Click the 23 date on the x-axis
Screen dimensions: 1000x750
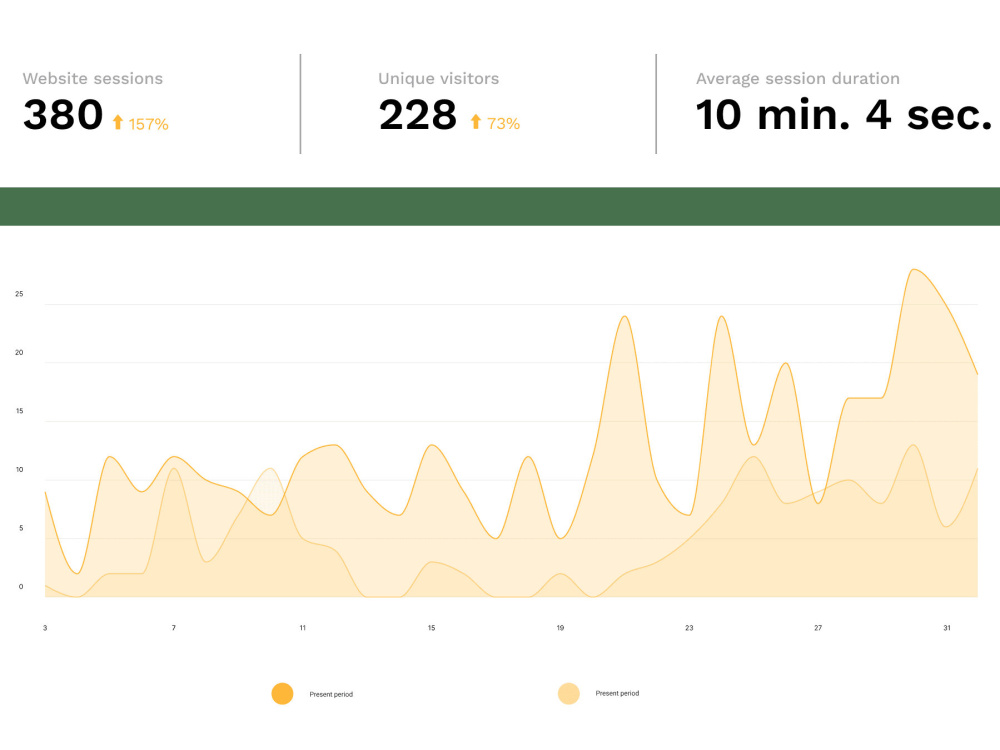click(x=689, y=628)
